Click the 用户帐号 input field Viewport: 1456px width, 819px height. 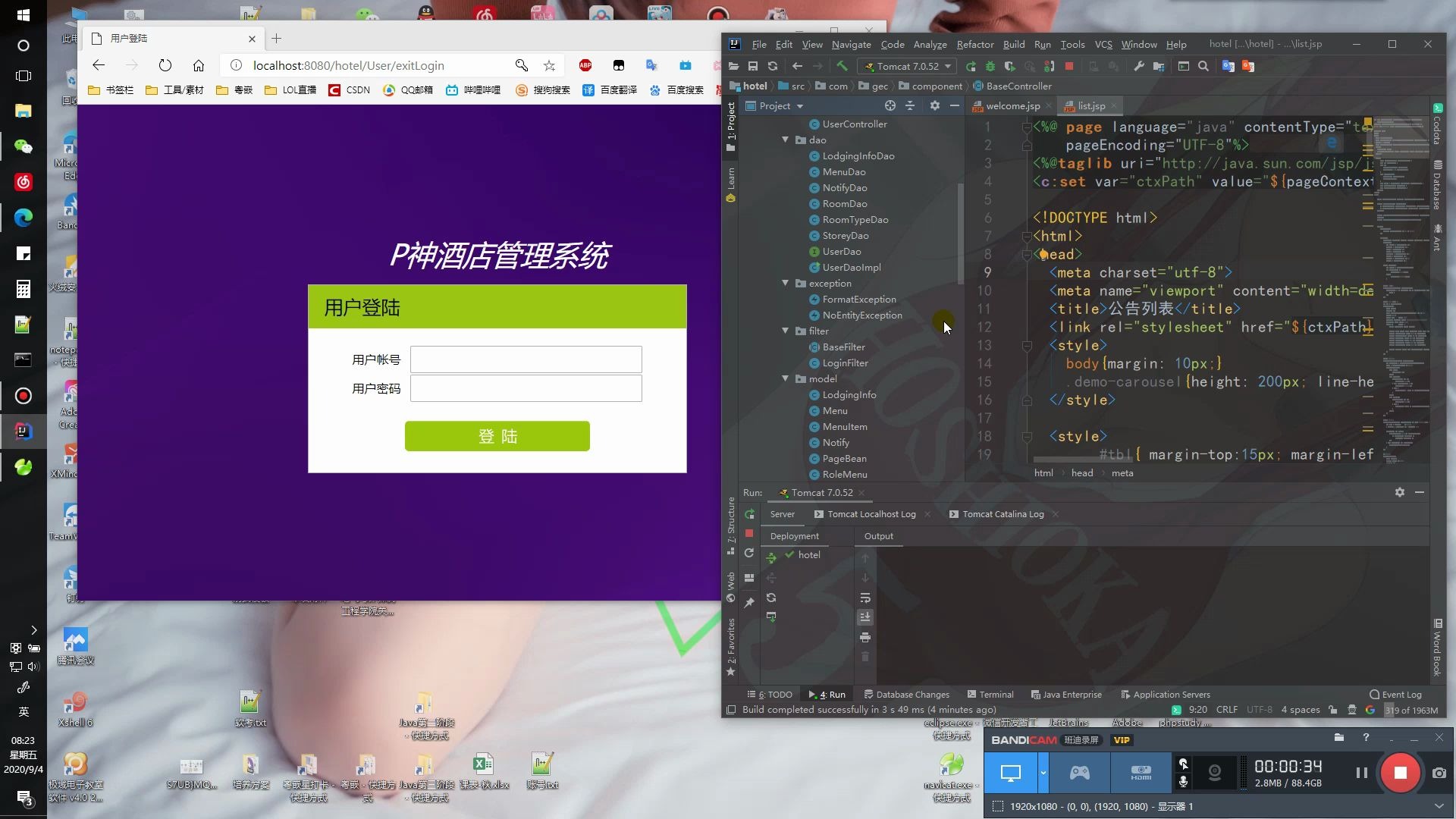click(x=526, y=359)
